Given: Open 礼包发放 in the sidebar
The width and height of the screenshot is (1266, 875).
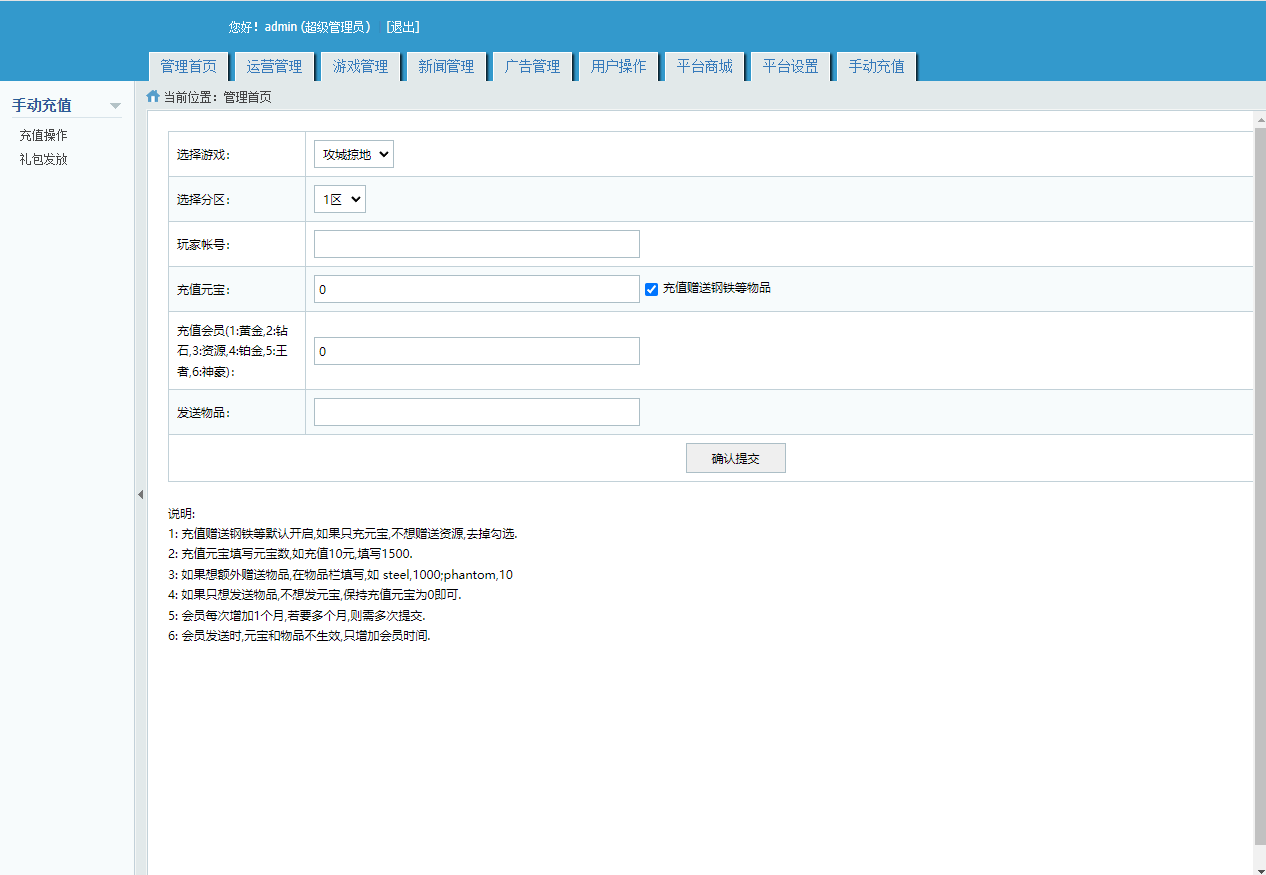Looking at the screenshot, I should 44,159.
